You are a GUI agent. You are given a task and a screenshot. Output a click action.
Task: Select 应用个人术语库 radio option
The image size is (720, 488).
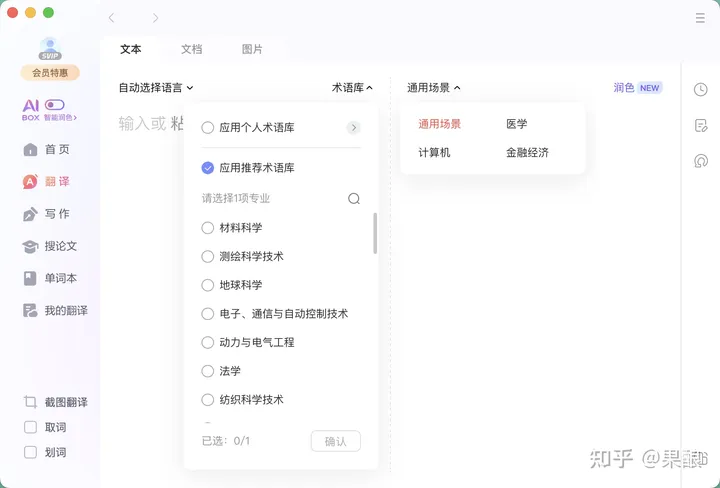point(208,128)
